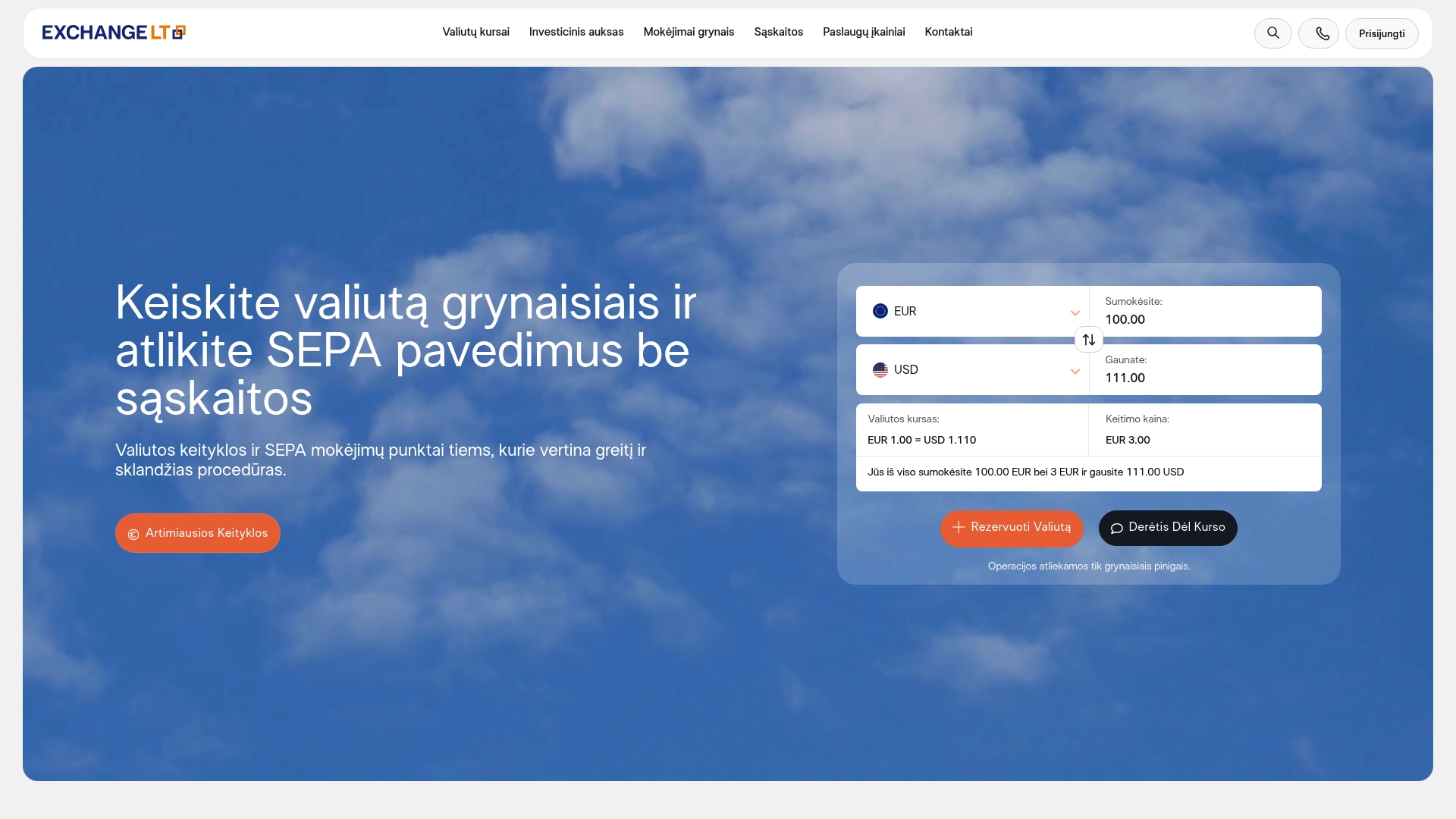Click the EUR flag icon in converter

[x=880, y=311]
